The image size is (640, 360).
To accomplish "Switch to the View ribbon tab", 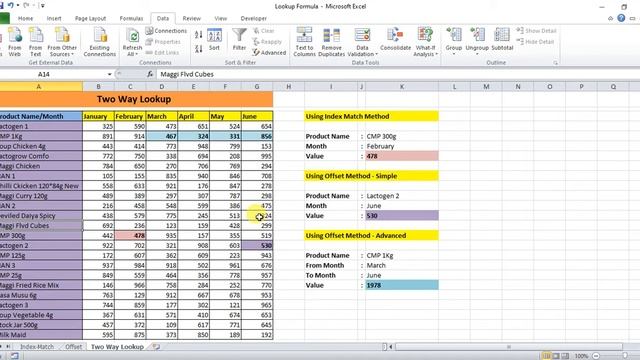I will pos(220,18).
